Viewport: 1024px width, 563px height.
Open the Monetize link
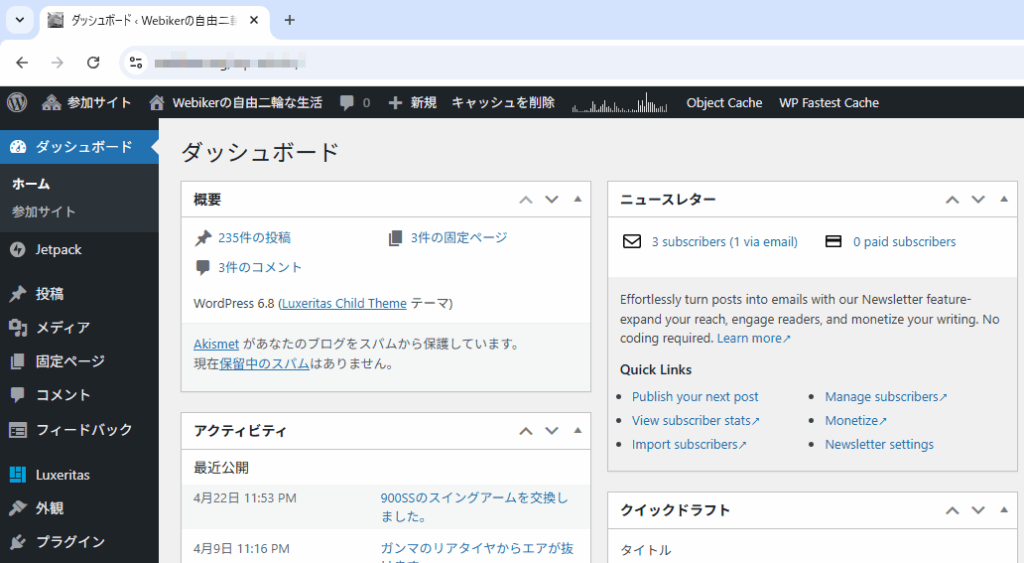pyautogui.click(x=856, y=421)
